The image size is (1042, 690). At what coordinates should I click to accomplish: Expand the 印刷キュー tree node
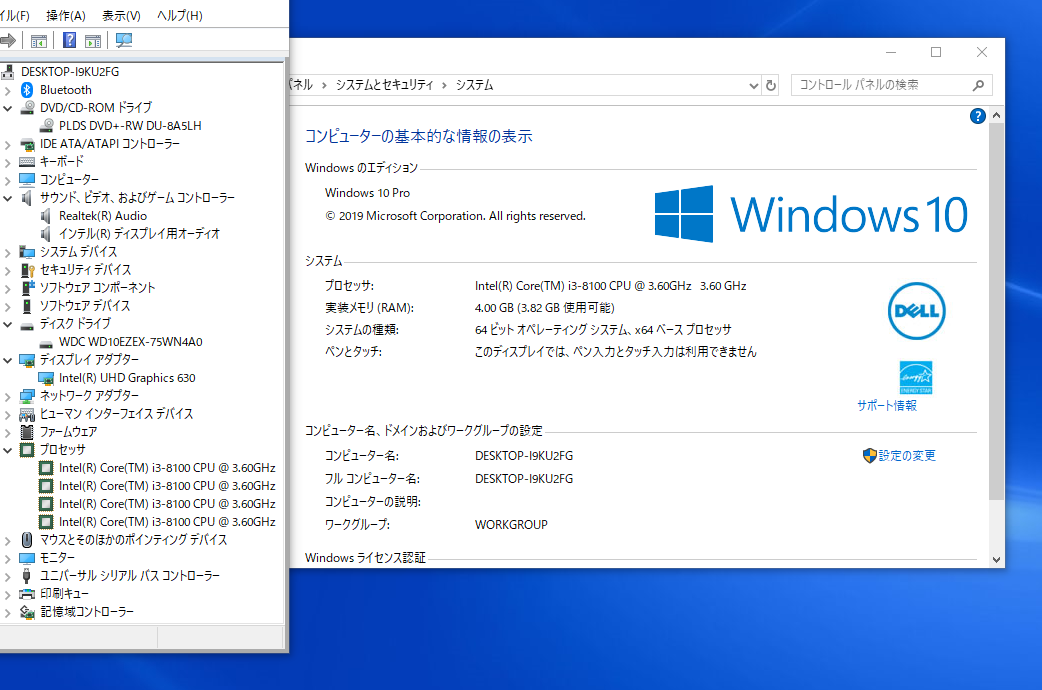(x=8, y=594)
